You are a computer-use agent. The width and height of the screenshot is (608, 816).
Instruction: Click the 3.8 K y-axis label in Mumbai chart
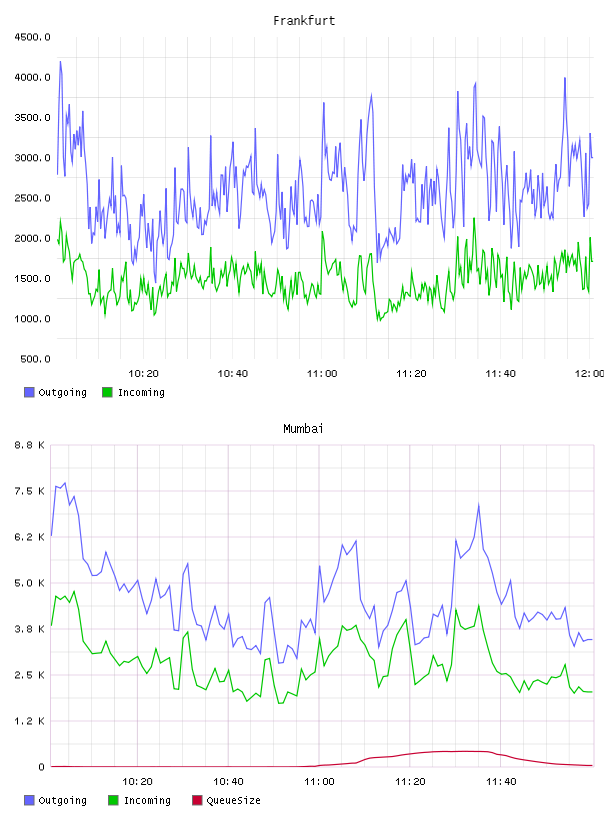(x=30, y=629)
